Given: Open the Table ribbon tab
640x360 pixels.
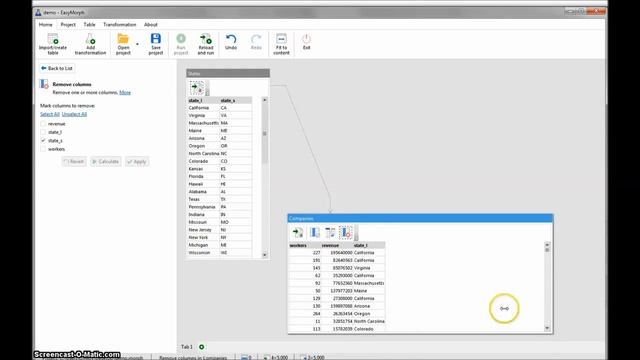Looking at the screenshot, I should 89,24.
